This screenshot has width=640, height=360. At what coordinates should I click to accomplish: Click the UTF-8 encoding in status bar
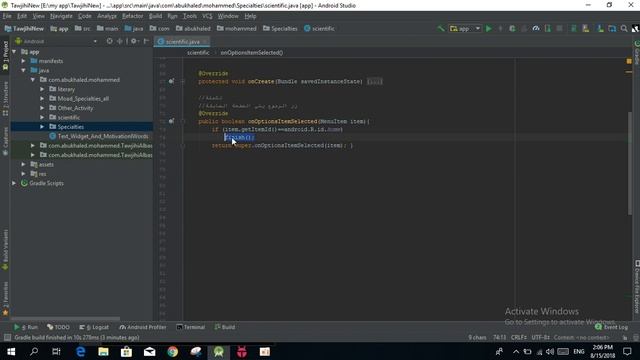(x=541, y=338)
